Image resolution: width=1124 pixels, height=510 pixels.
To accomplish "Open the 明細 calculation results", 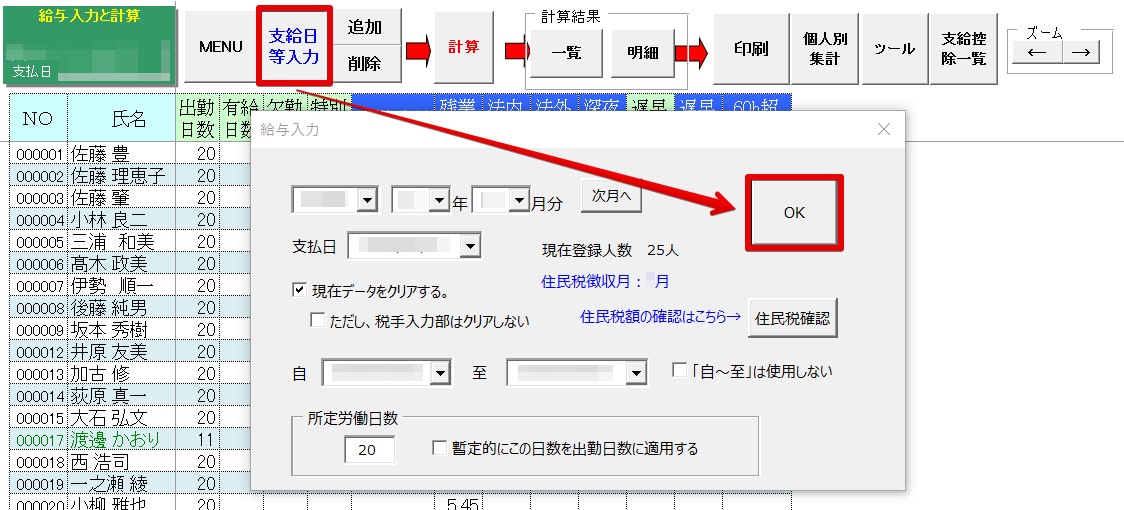I will pos(642,53).
